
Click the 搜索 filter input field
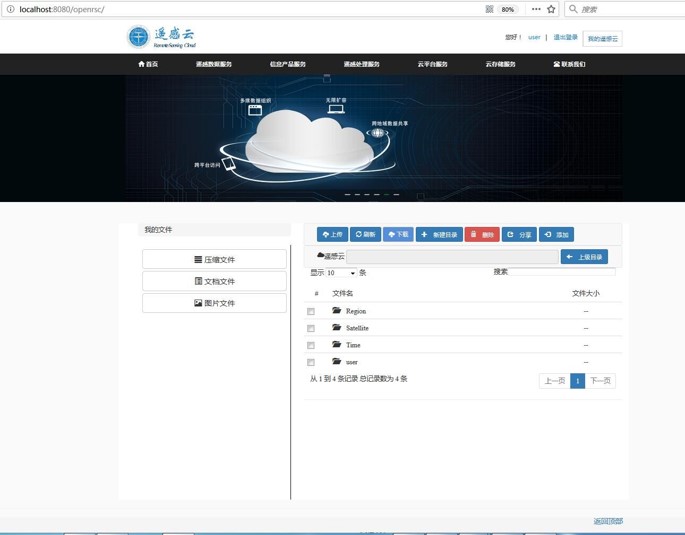tap(563, 272)
